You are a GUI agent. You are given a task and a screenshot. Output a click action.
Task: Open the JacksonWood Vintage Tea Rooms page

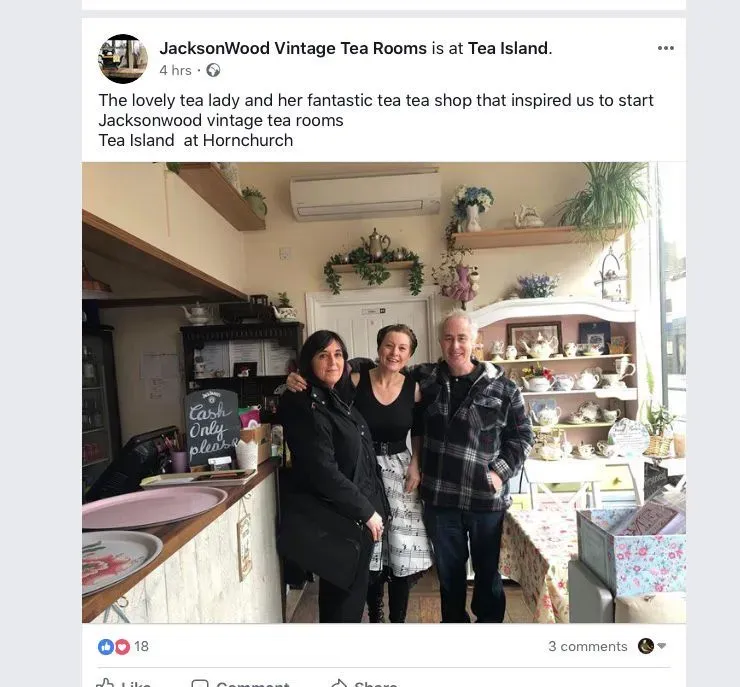293,48
